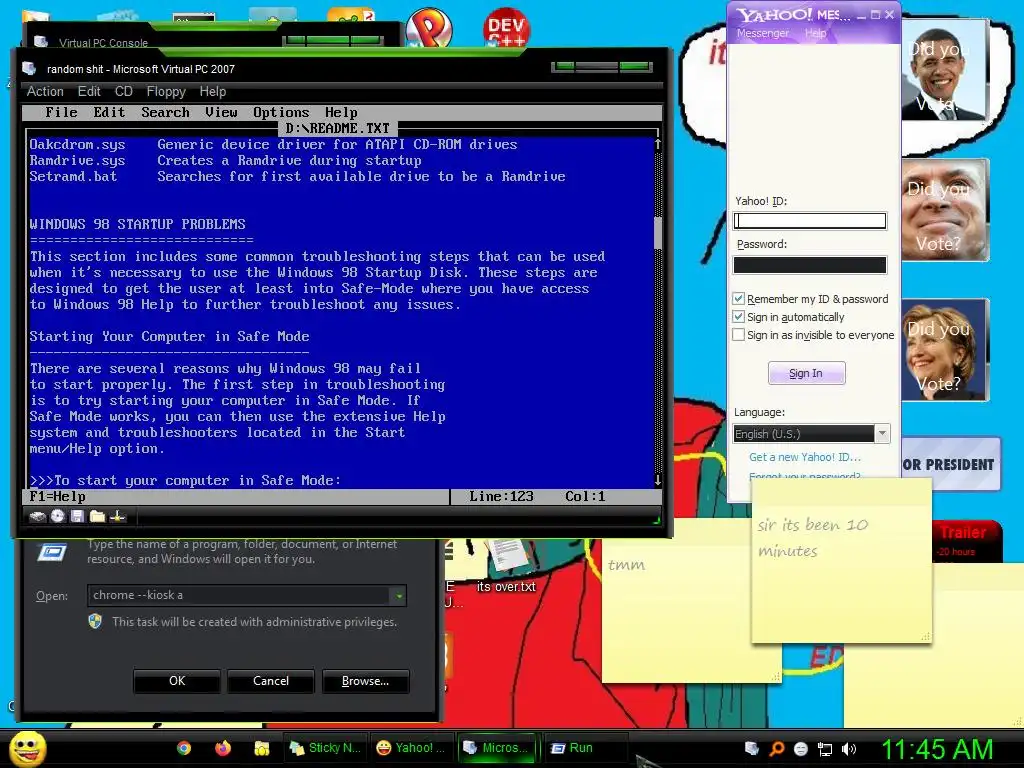Open the Floppy menu in Virtual PC

click(x=166, y=91)
